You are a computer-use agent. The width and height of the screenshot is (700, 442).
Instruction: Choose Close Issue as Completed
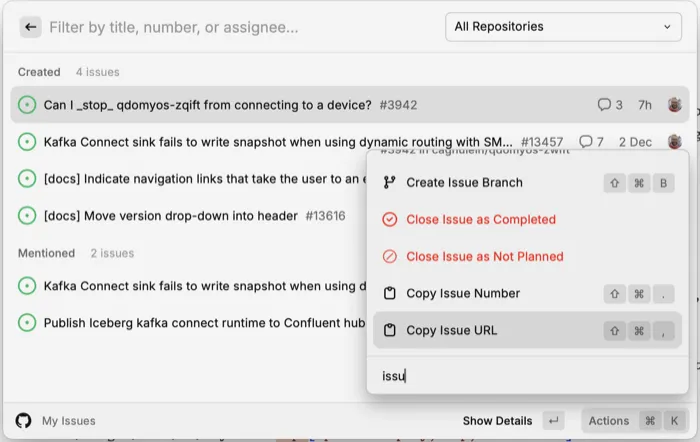click(480, 220)
